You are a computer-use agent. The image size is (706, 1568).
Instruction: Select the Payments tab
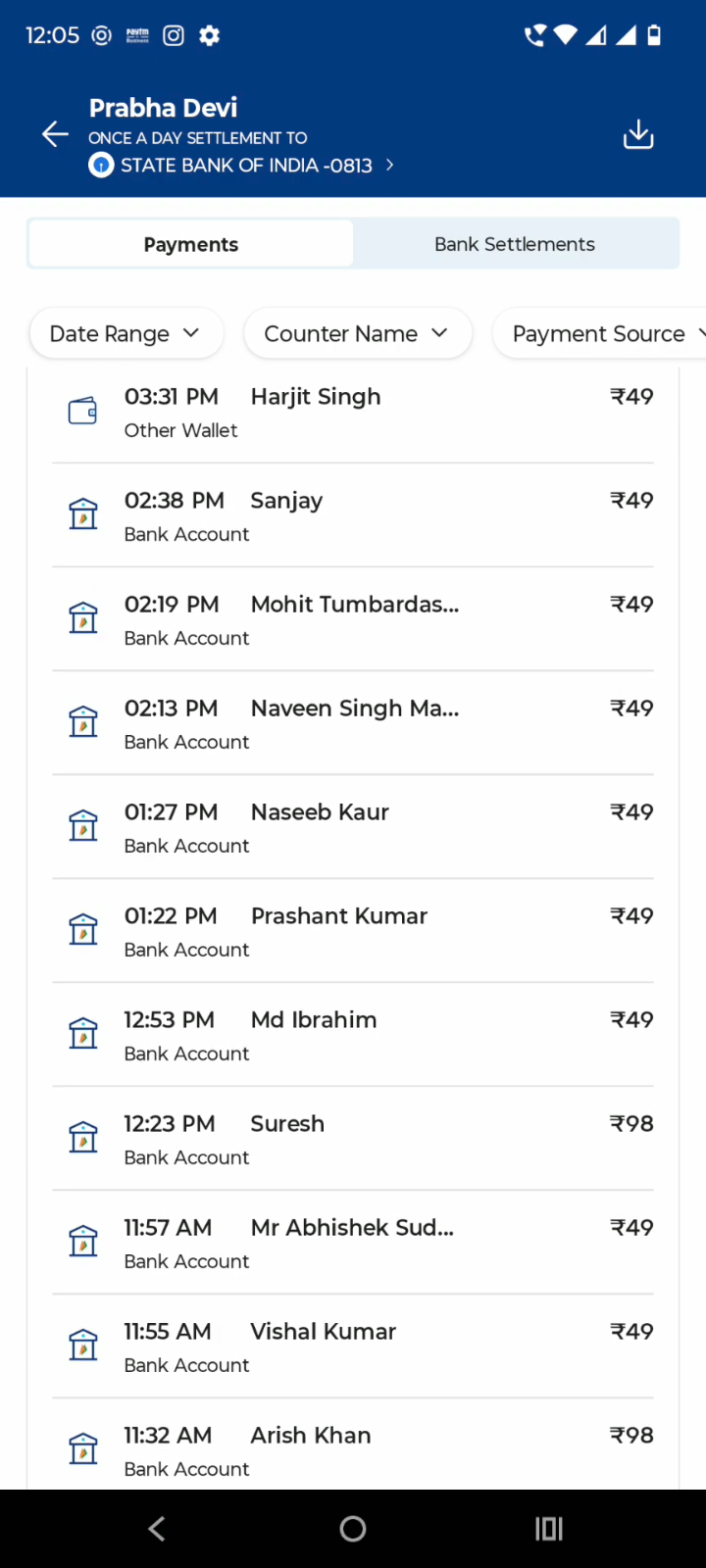pyautogui.click(x=191, y=244)
